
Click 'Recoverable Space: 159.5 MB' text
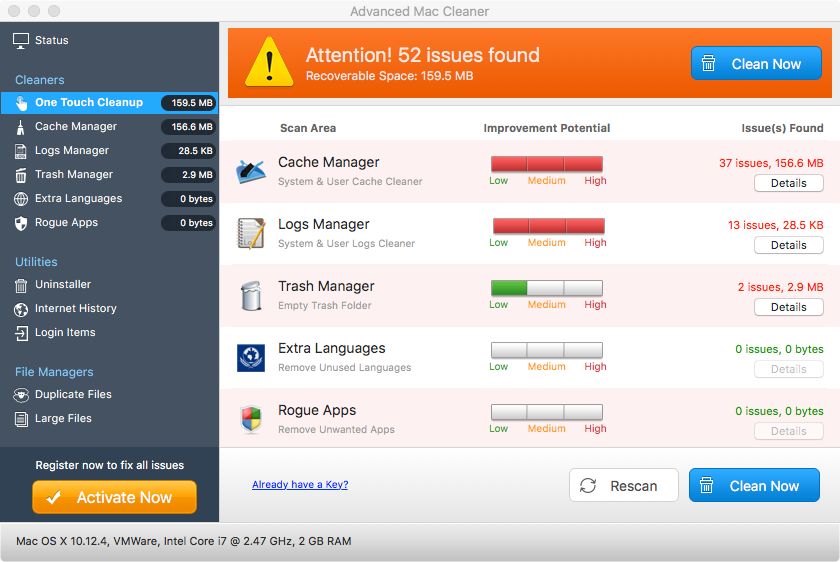[x=389, y=76]
